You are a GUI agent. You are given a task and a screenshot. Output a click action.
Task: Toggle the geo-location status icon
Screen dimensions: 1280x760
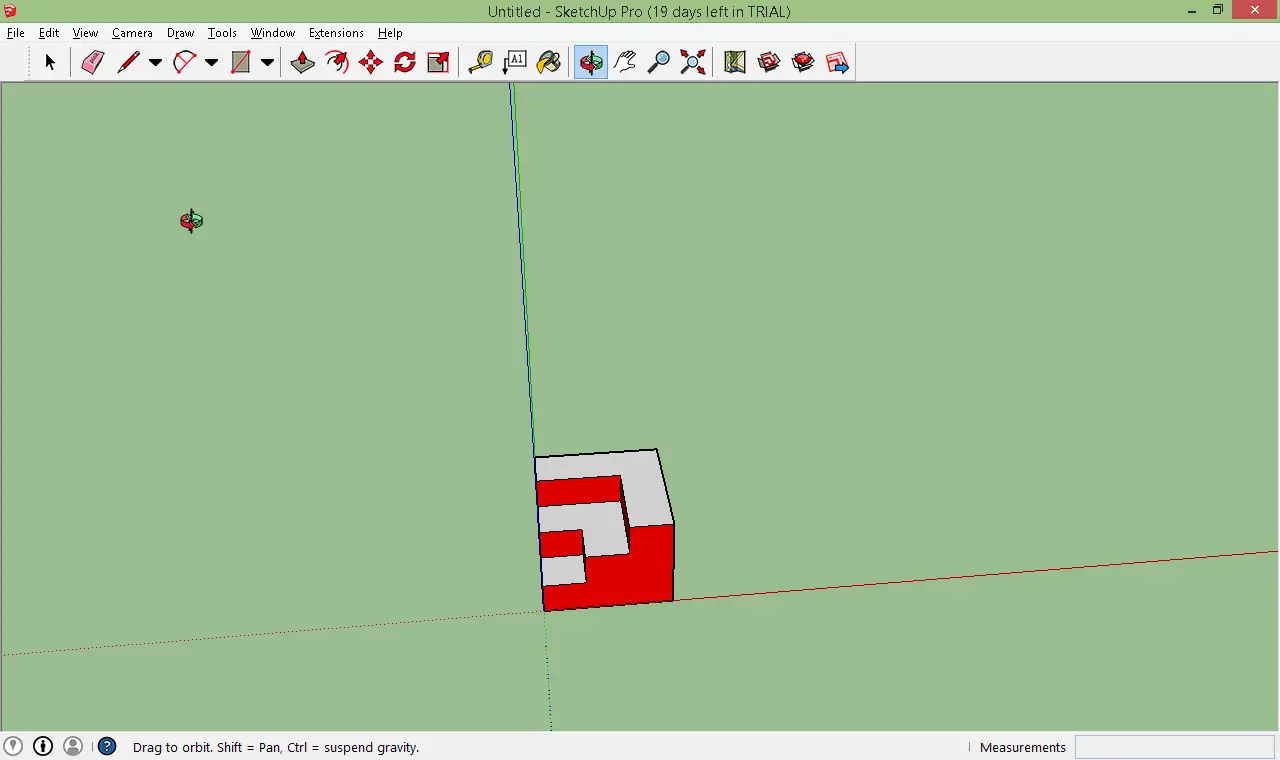click(13, 746)
